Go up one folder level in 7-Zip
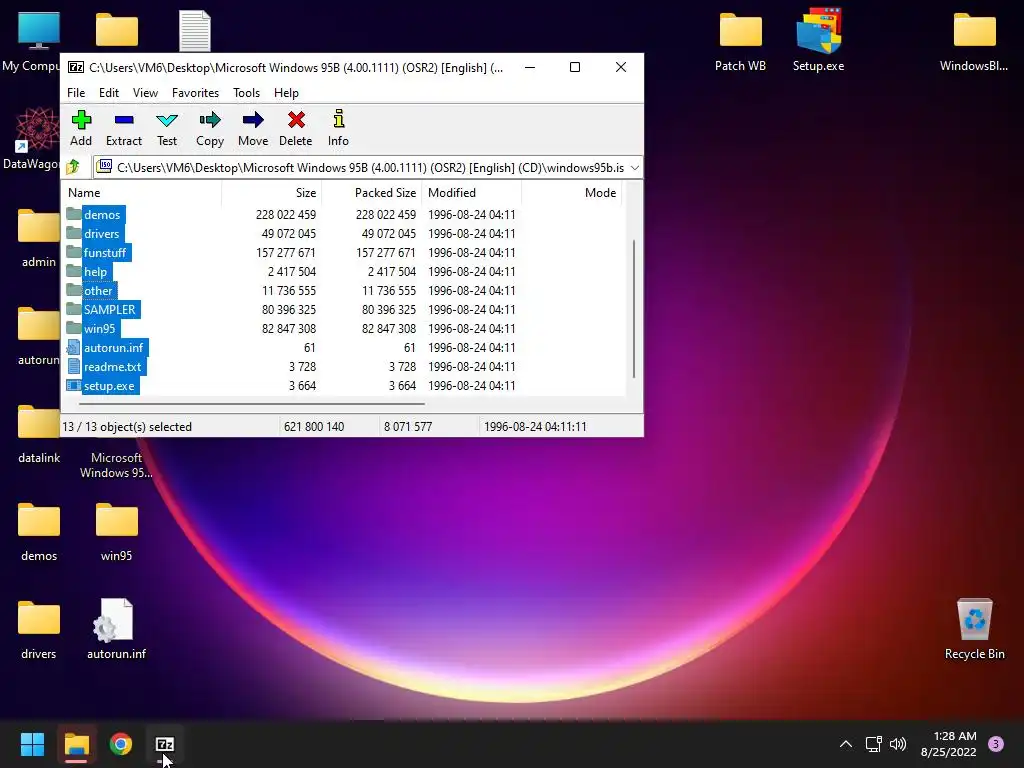This screenshot has width=1024, height=768. click(x=73, y=167)
